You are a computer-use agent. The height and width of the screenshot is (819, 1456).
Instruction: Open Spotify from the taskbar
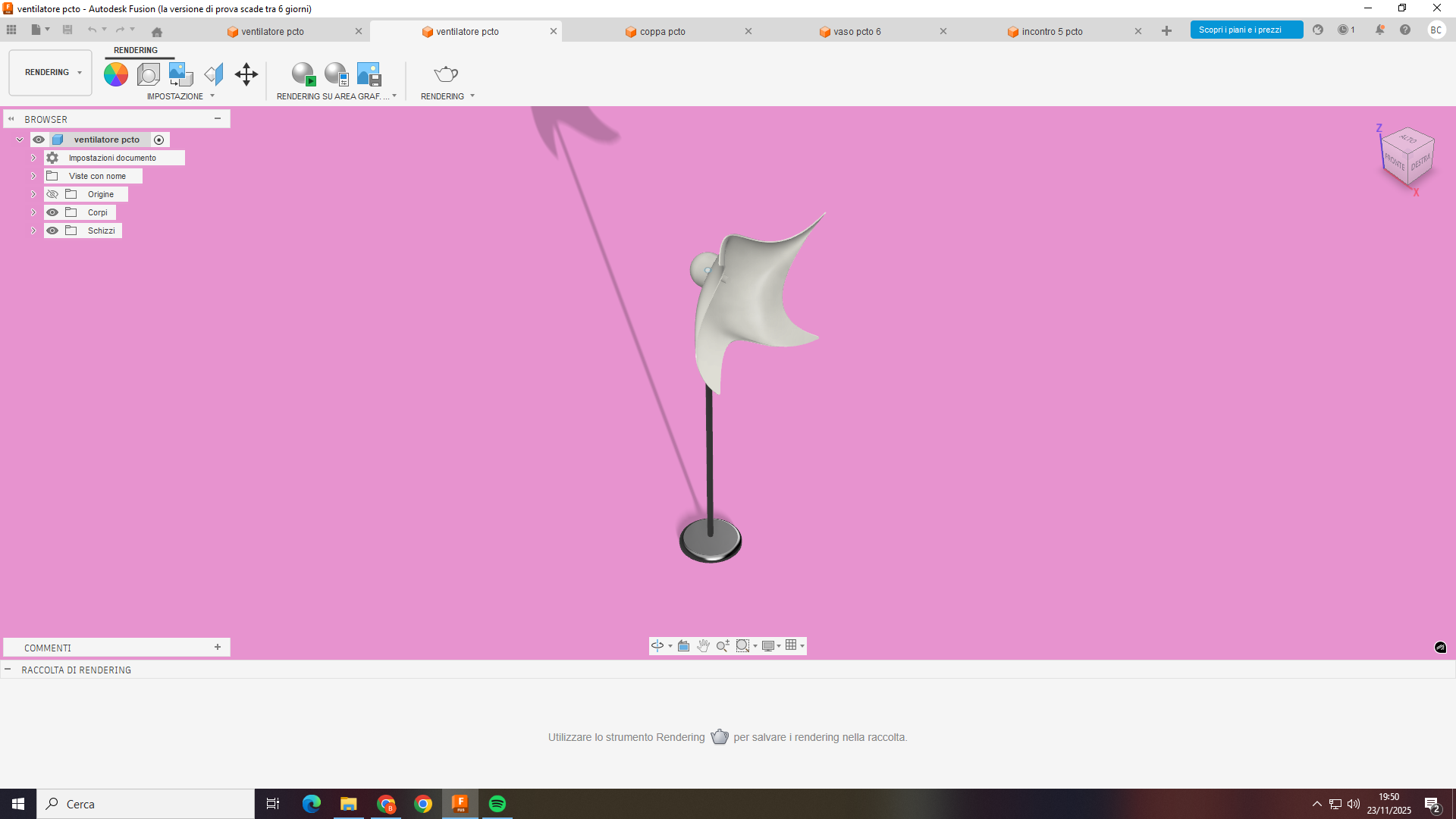click(x=497, y=804)
